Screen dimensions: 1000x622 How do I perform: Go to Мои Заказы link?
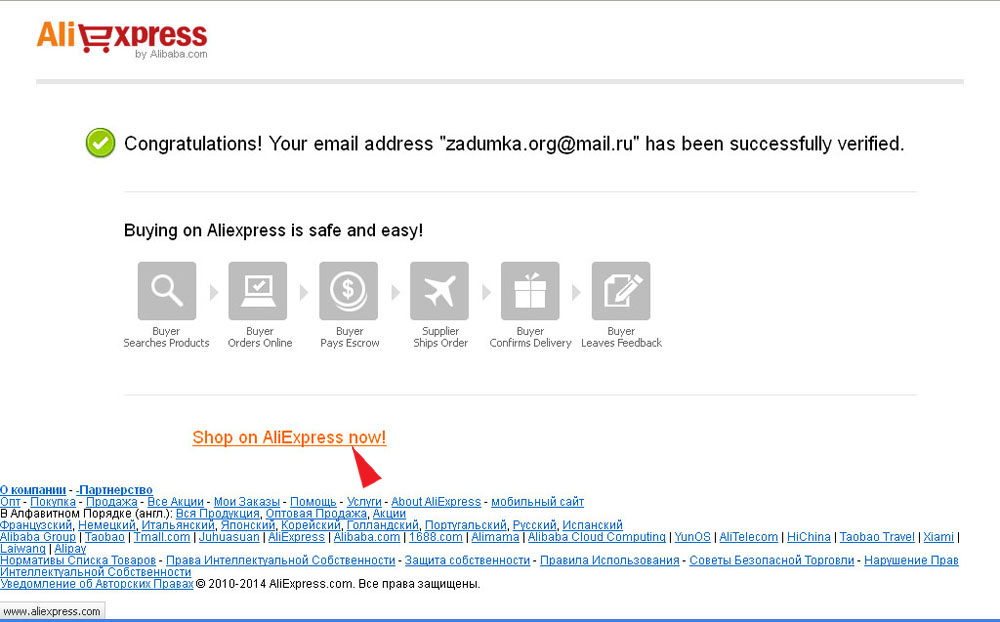tap(247, 502)
